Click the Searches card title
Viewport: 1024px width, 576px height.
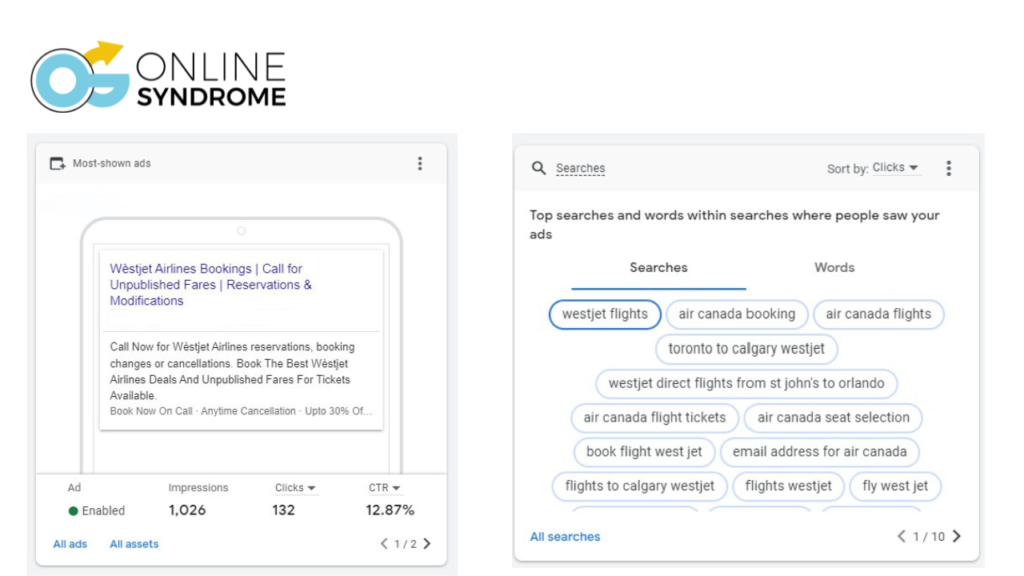tap(581, 168)
